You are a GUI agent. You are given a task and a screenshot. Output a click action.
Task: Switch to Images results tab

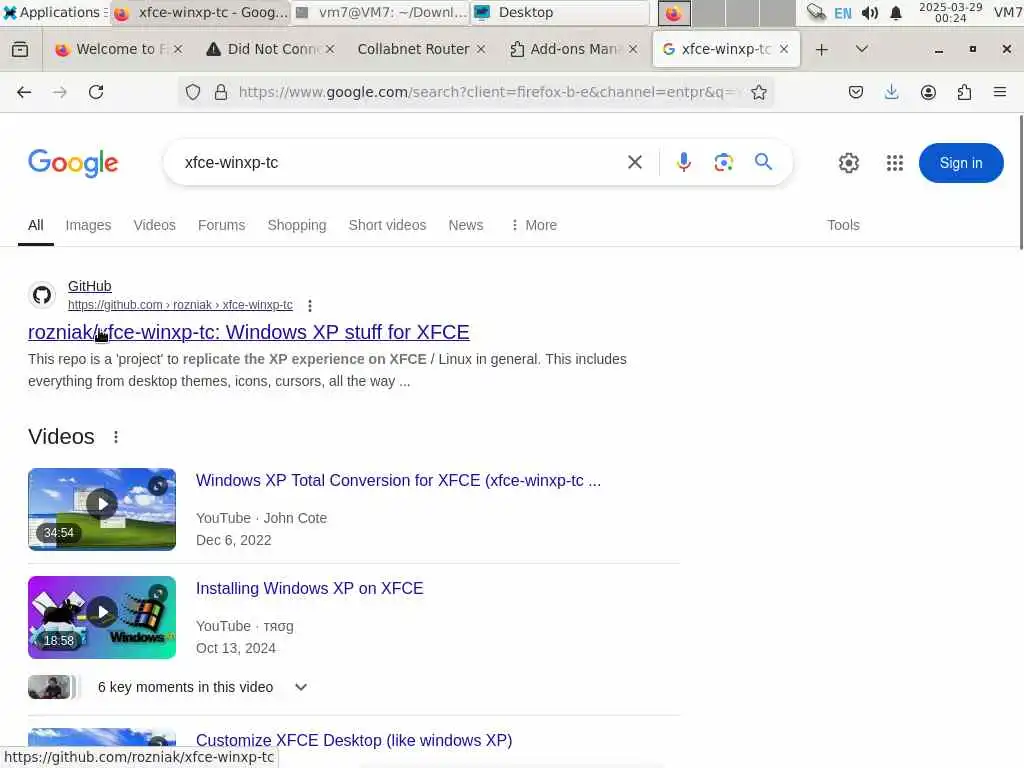tap(88, 225)
